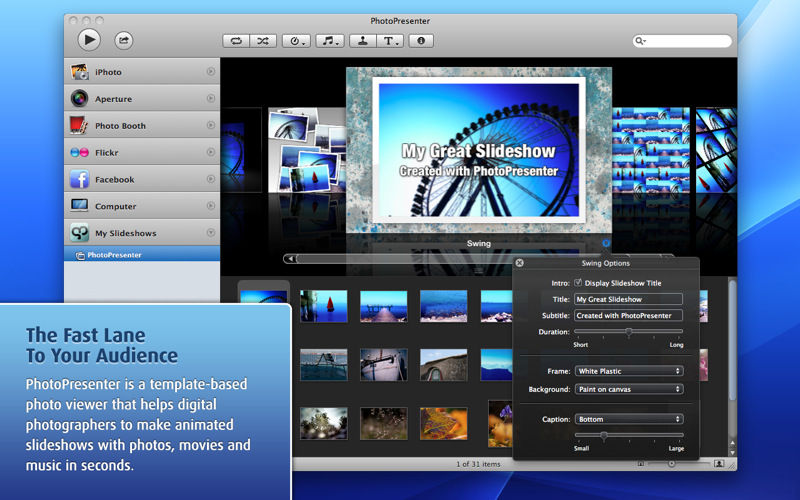Click the Title field 'My Great Slideshow'
Screen dimensions: 800x500
point(628,299)
